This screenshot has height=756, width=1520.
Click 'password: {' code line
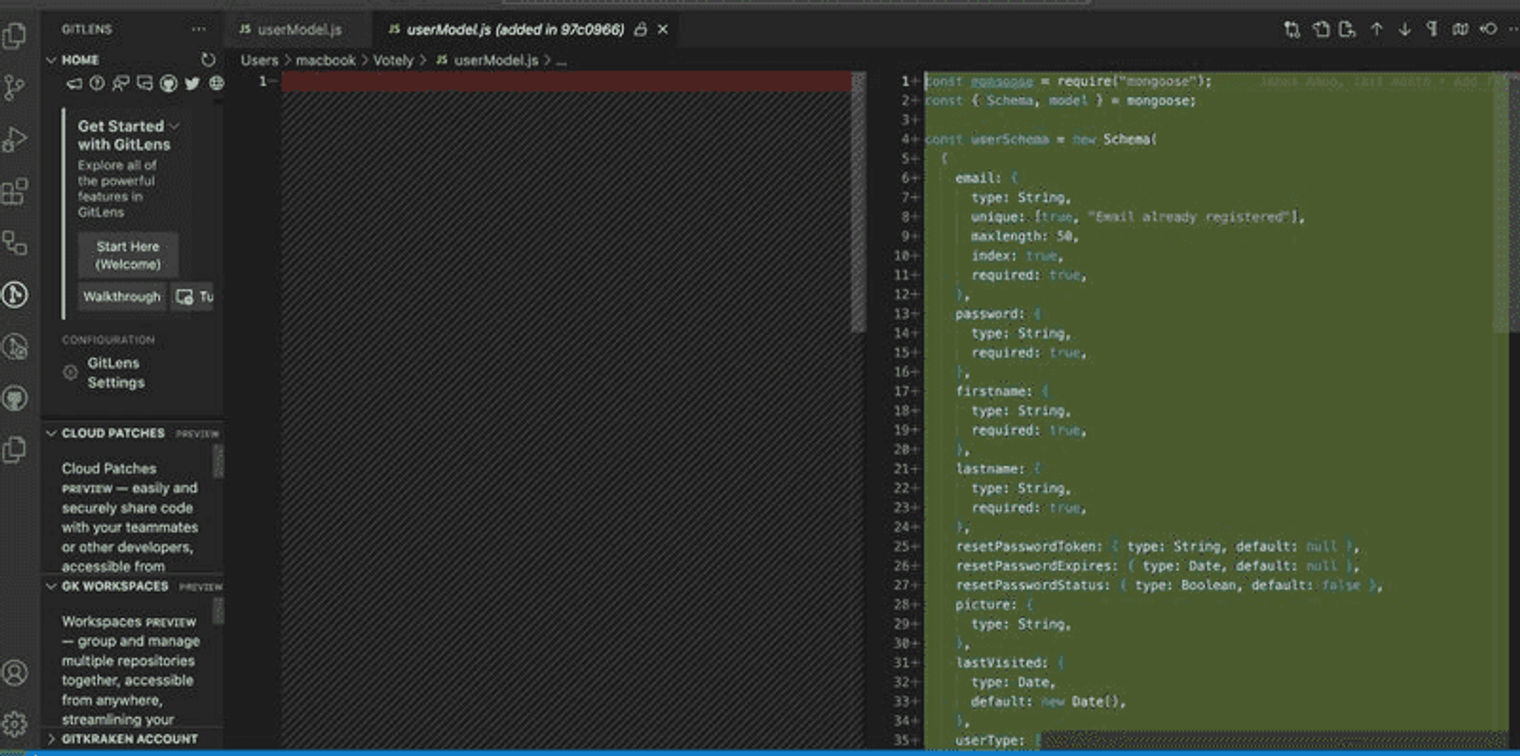point(998,313)
